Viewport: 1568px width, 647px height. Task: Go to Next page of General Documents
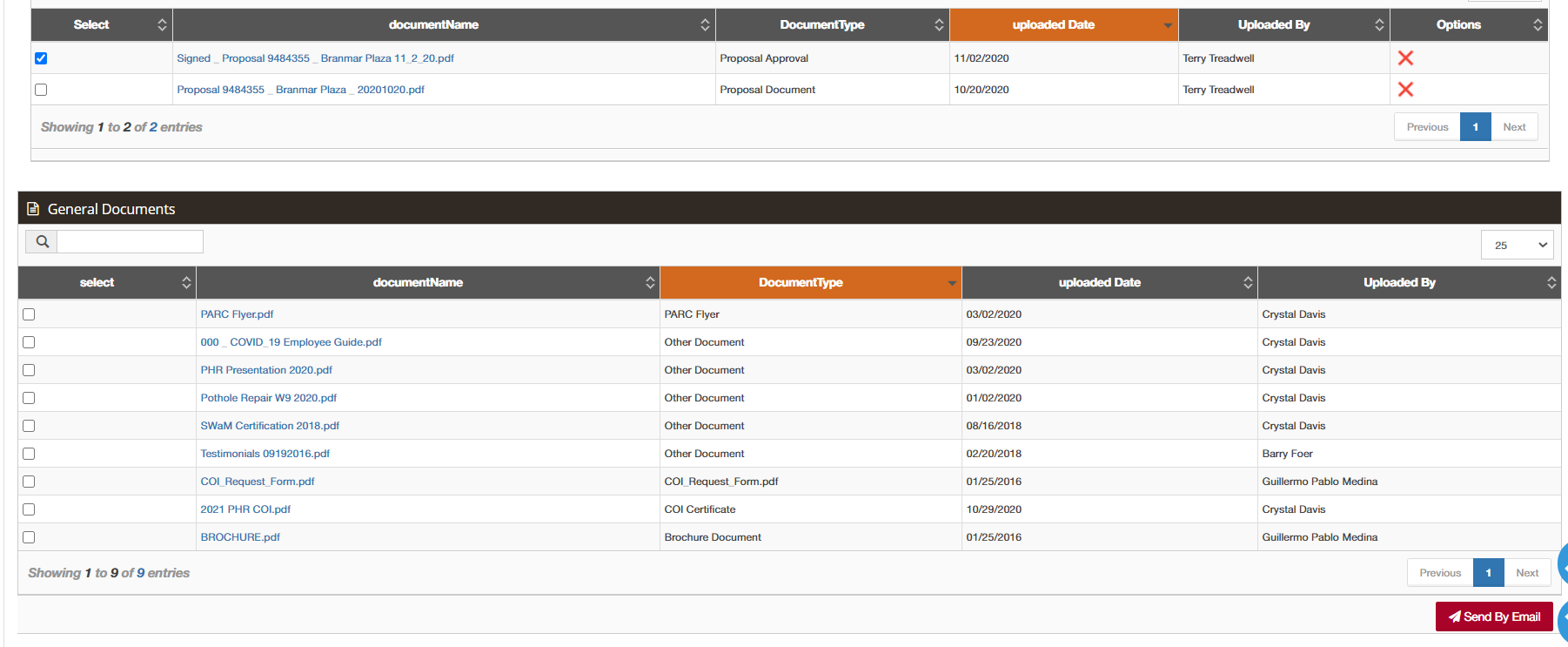pyautogui.click(x=1527, y=573)
